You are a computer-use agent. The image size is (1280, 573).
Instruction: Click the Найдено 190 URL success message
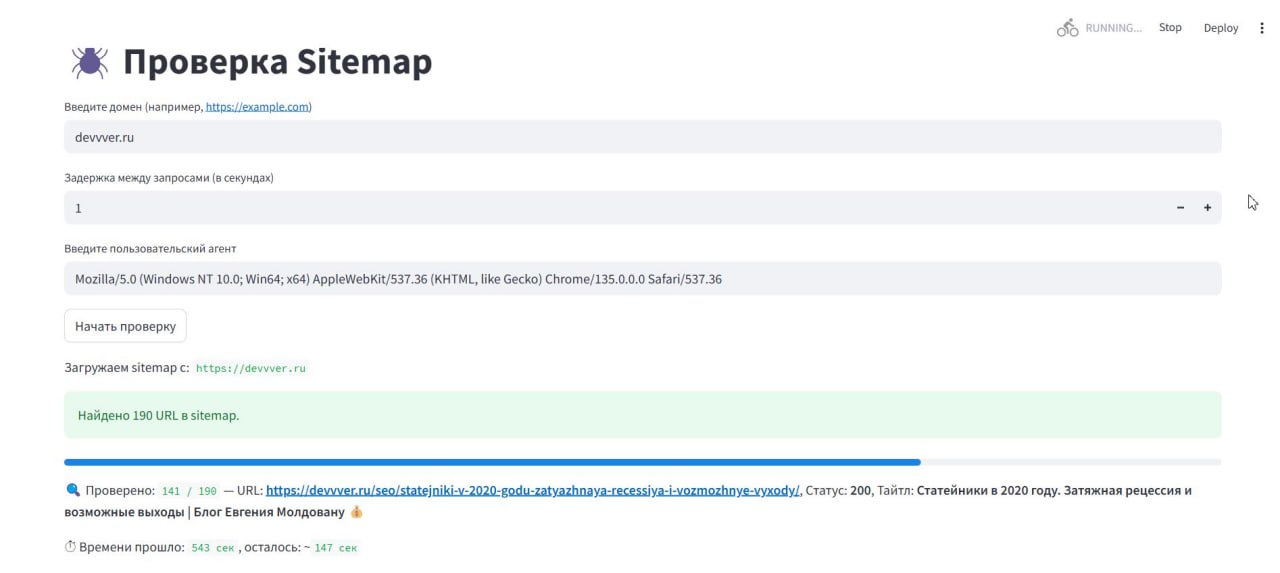tap(642, 414)
